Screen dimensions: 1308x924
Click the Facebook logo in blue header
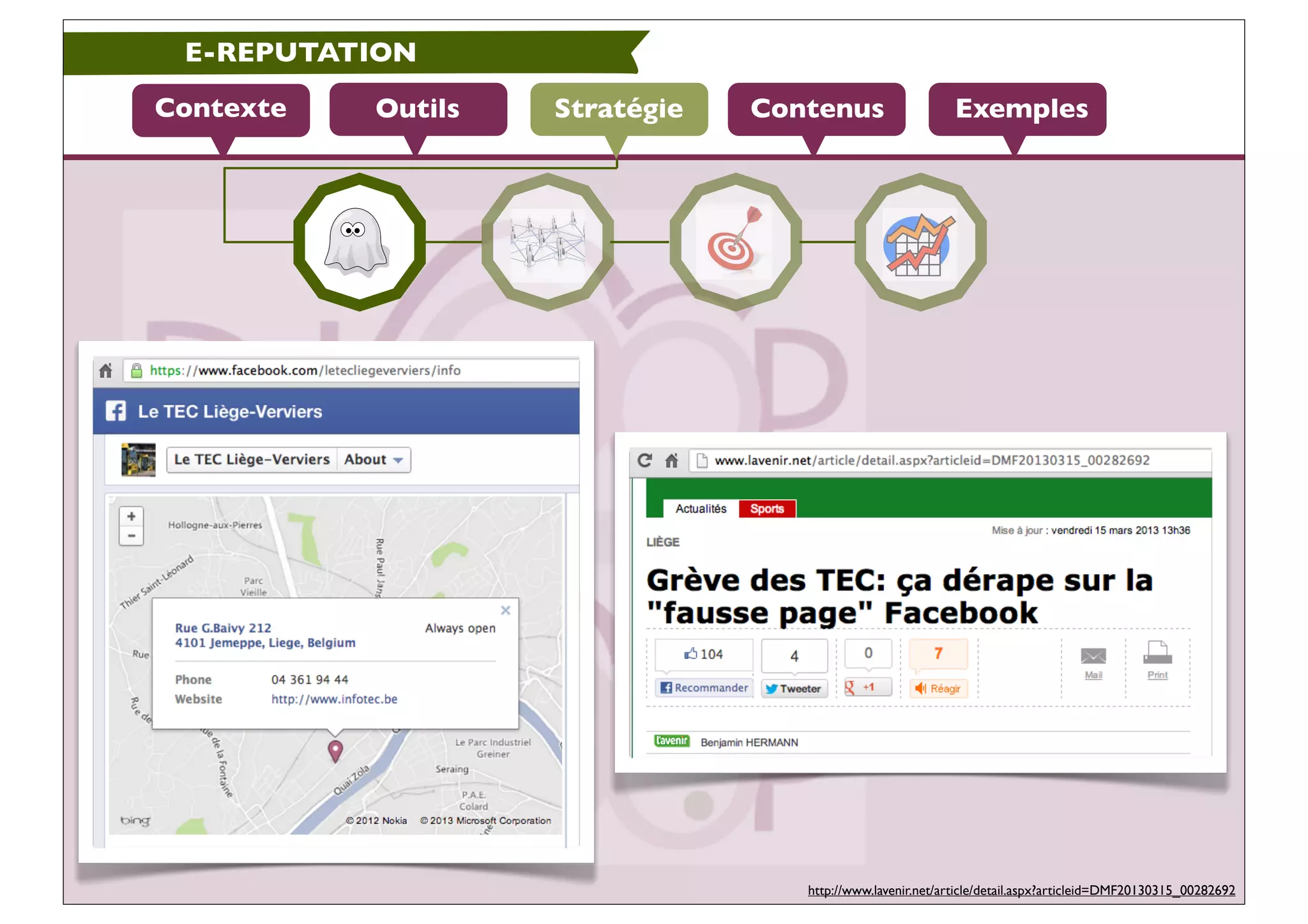[116, 411]
